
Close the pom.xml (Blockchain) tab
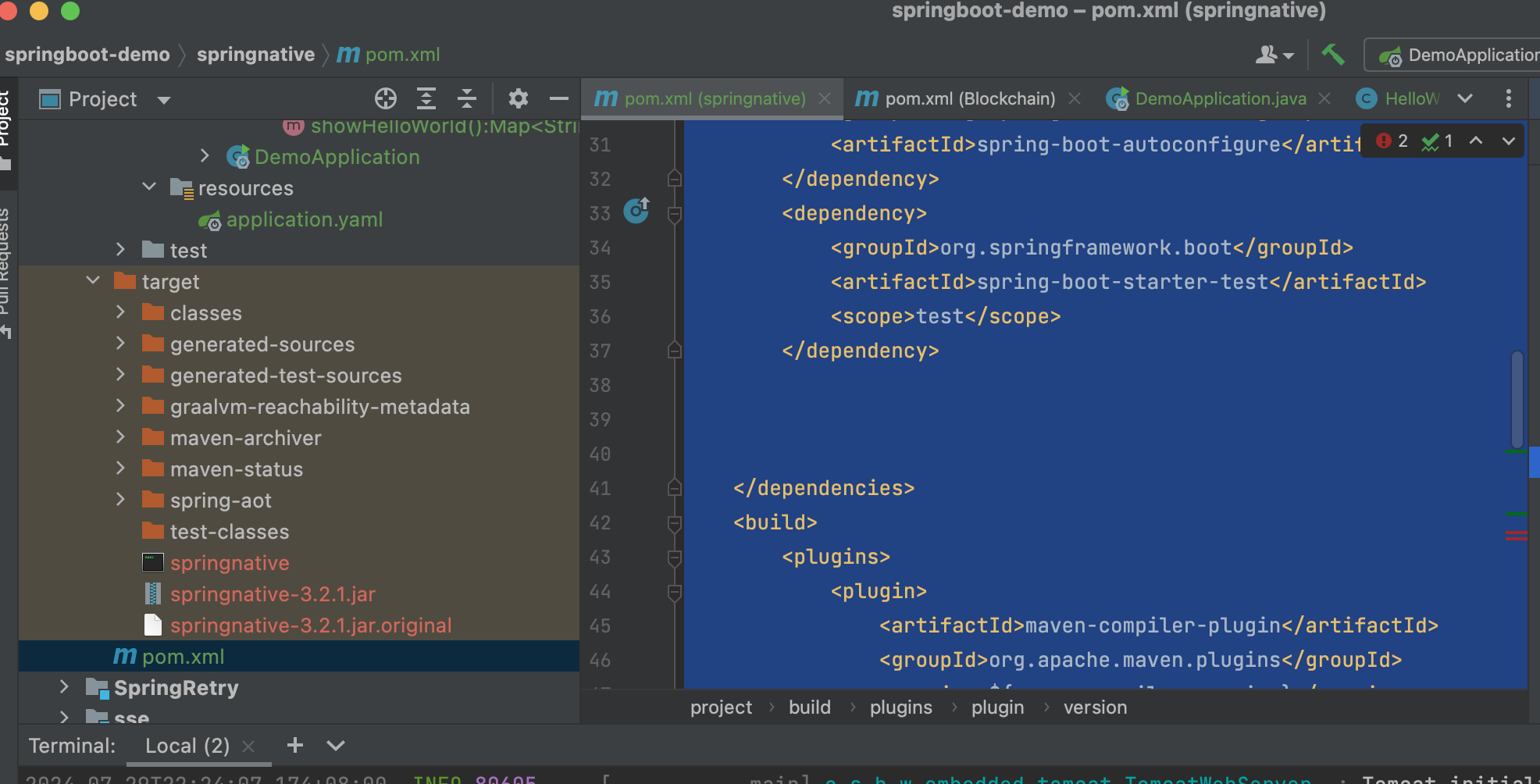point(1075,98)
